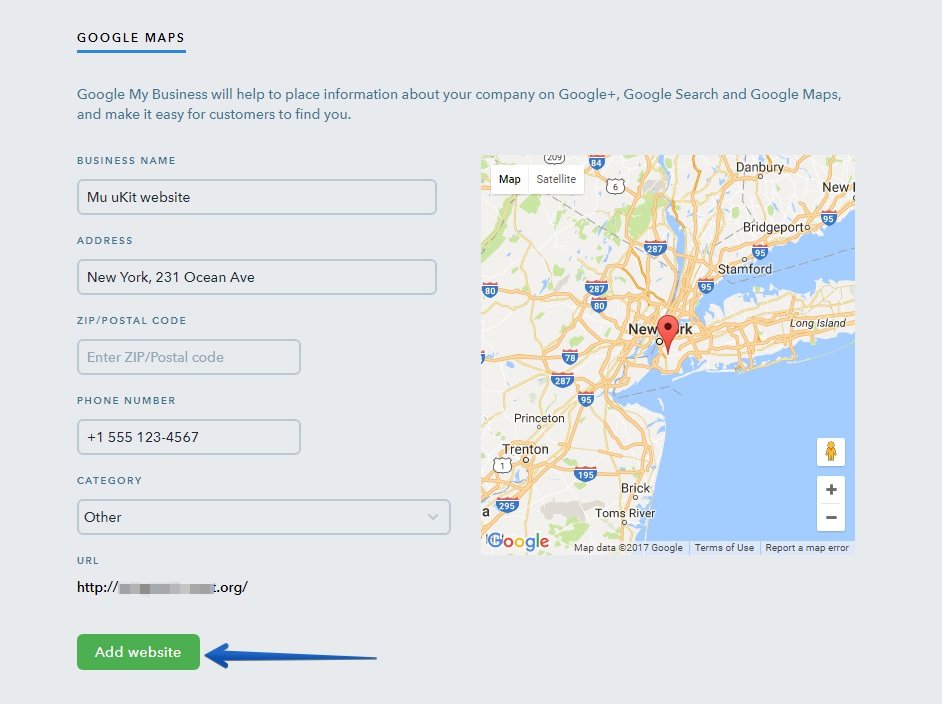
Task: Click the Interstate 295 shield on map
Action: 507,505
